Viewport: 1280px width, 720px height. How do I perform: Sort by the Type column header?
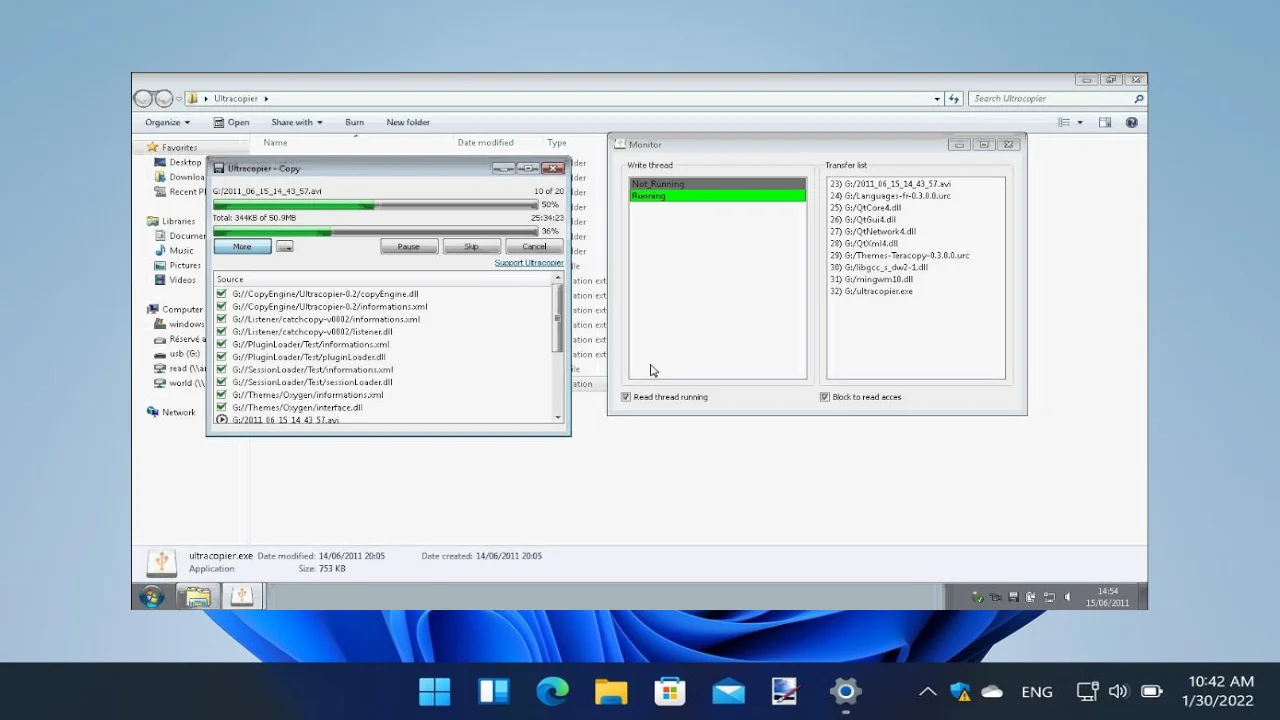[557, 143]
